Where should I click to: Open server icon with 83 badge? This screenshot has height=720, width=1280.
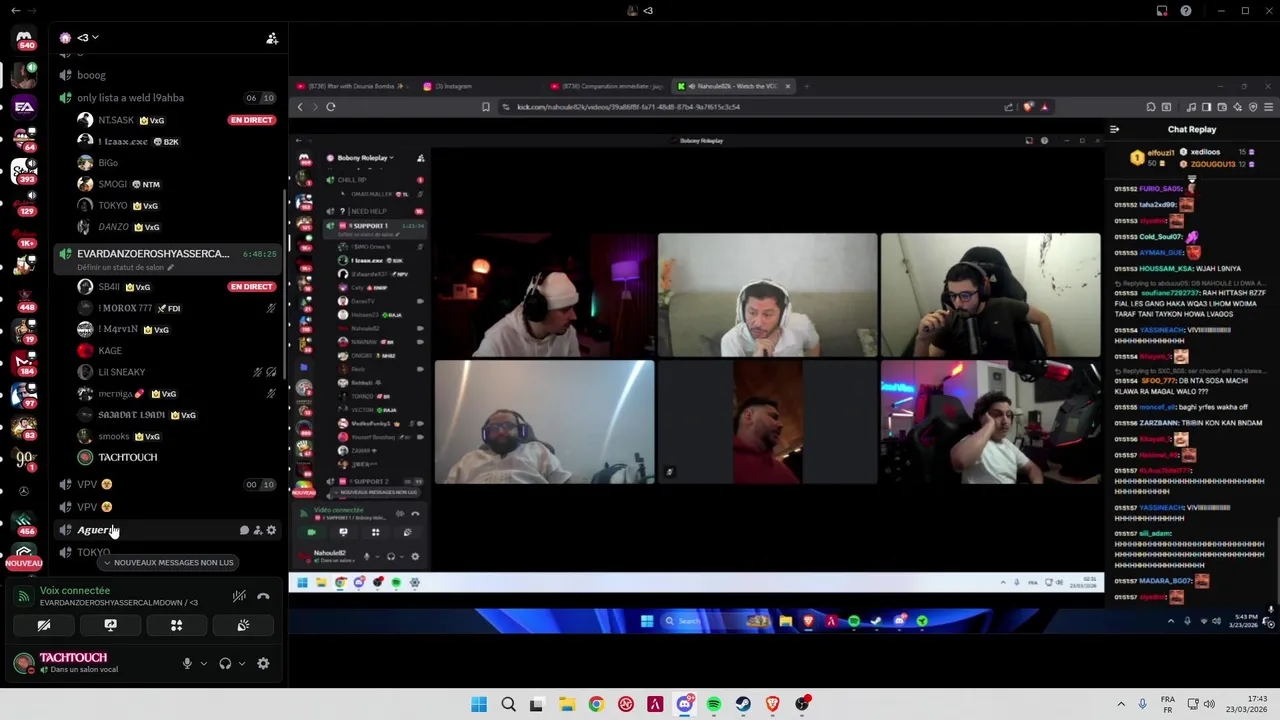click(x=24, y=426)
